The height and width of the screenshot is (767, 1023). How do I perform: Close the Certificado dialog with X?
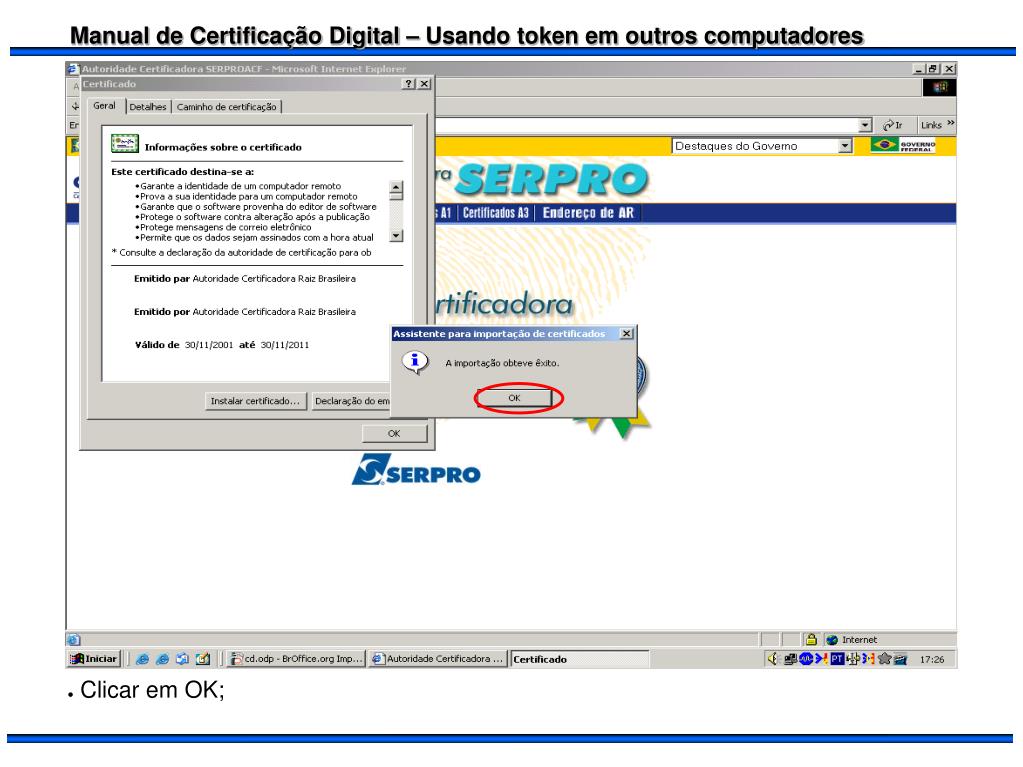424,83
